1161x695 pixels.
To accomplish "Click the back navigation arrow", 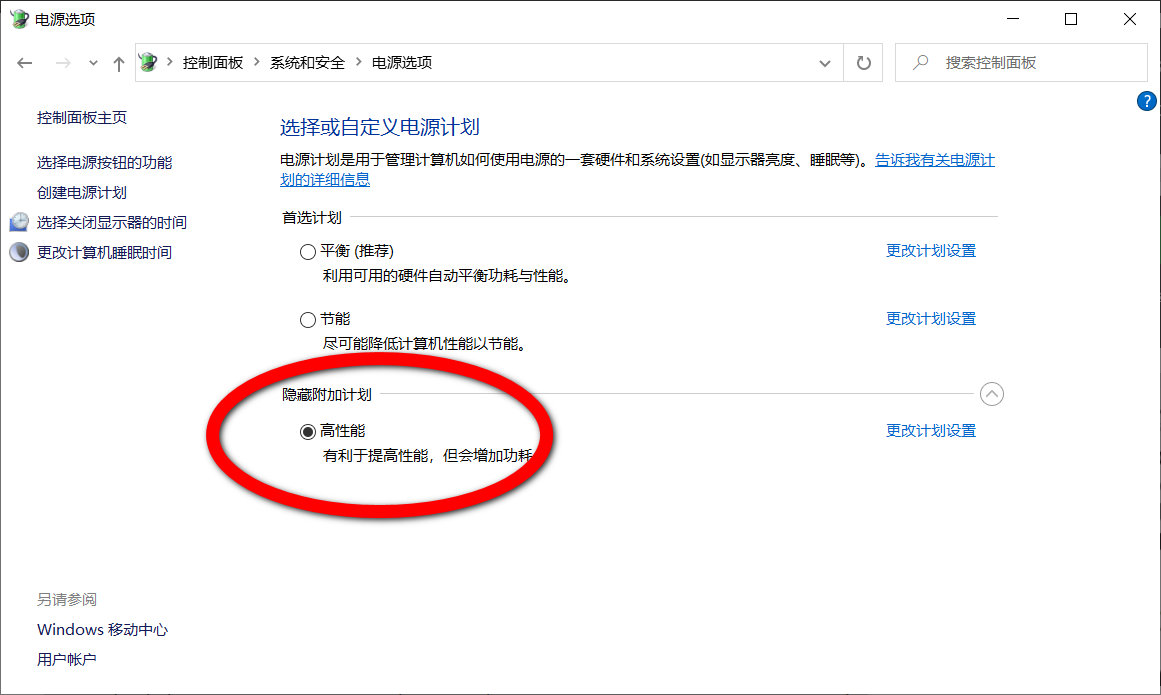I will tap(25, 62).
